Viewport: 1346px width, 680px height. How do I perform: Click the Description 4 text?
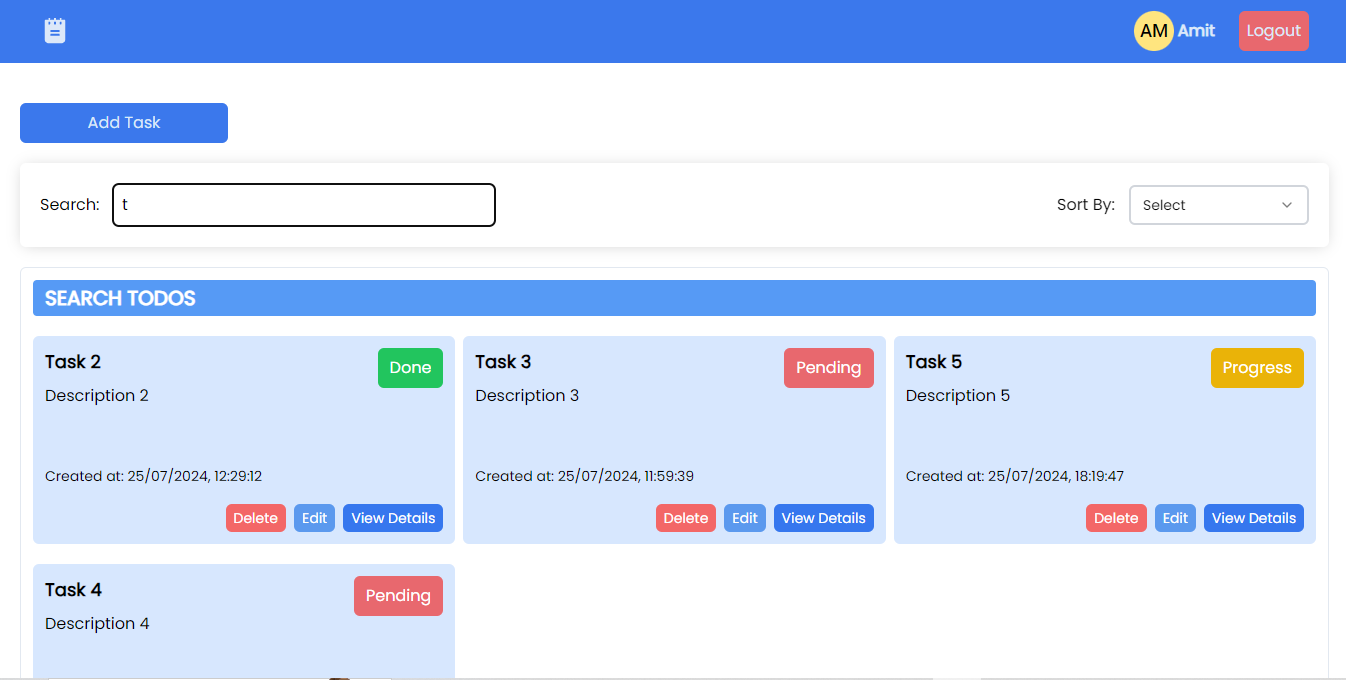(97, 624)
